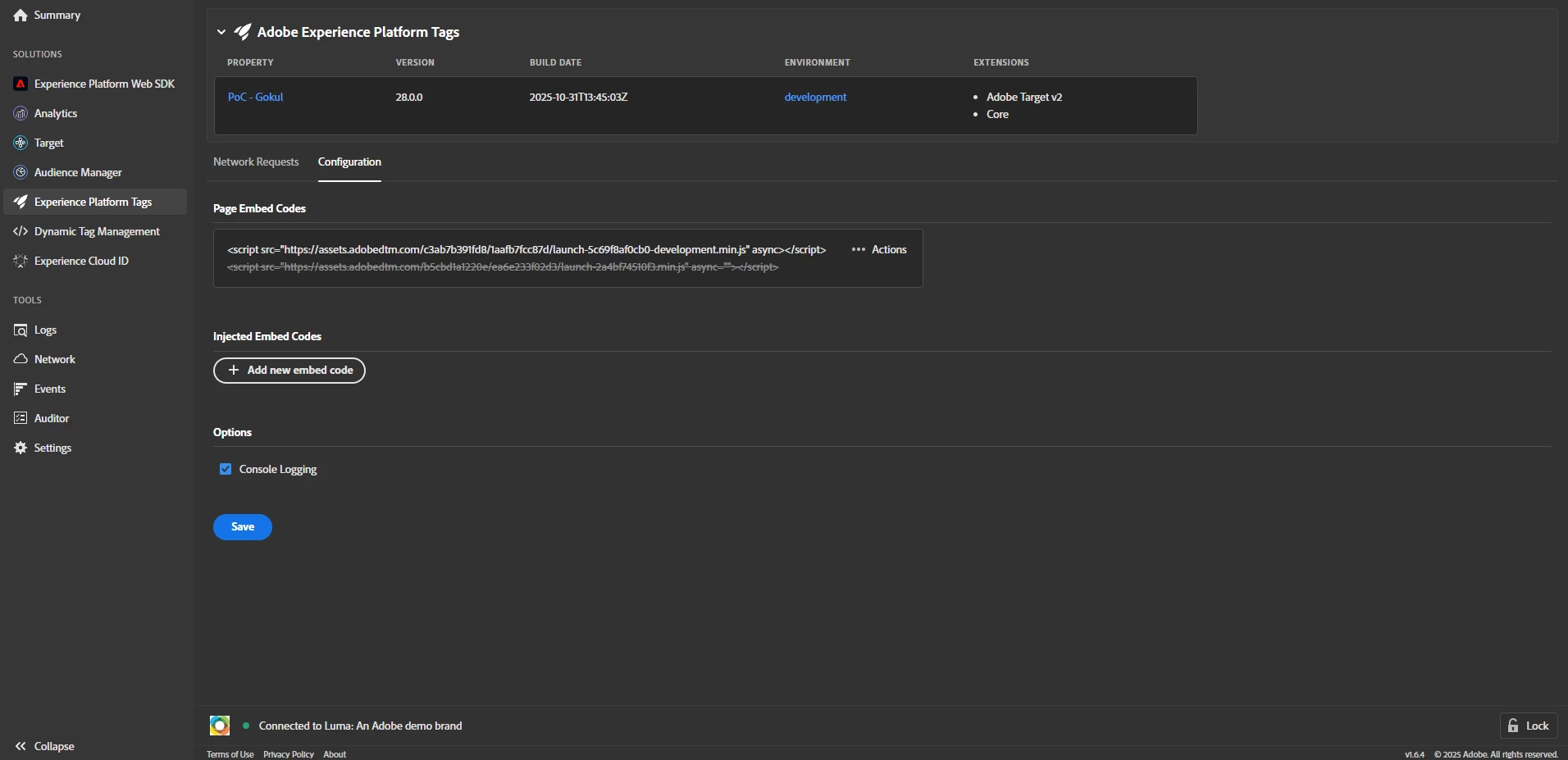Open the Analytics solution icon
1568x760 pixels.
click(x=21, y=113)
